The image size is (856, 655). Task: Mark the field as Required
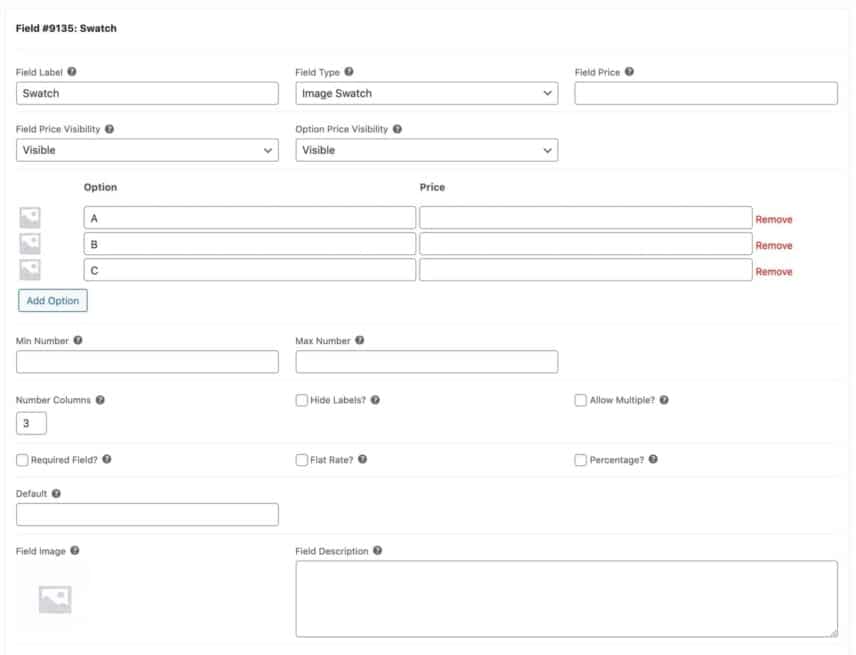coord(19,459)
